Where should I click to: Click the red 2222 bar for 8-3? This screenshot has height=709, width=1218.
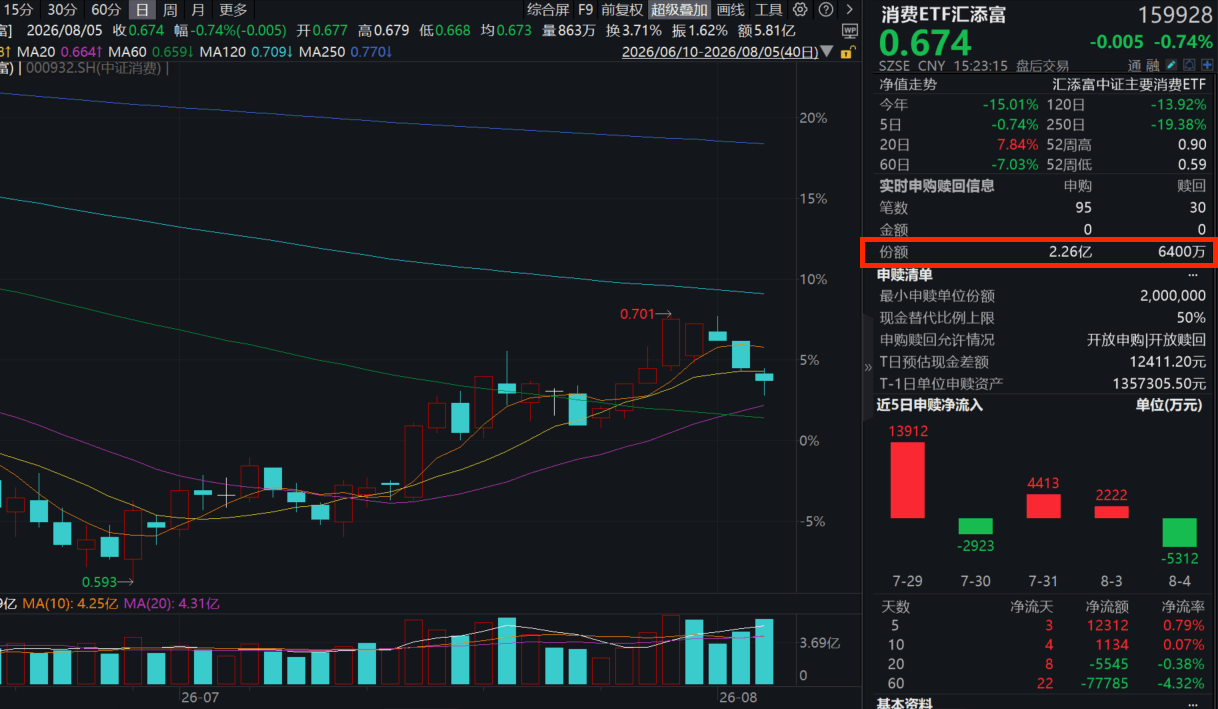click(1111, 512)
